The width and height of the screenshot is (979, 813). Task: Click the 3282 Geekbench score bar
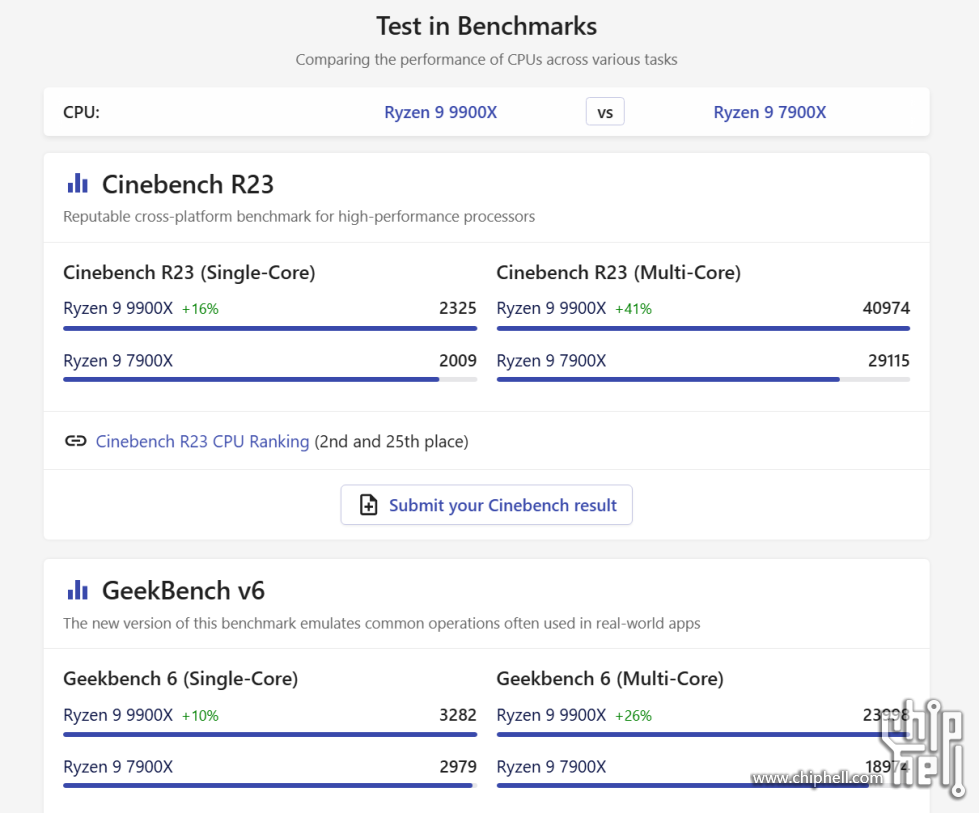point(270,734)
